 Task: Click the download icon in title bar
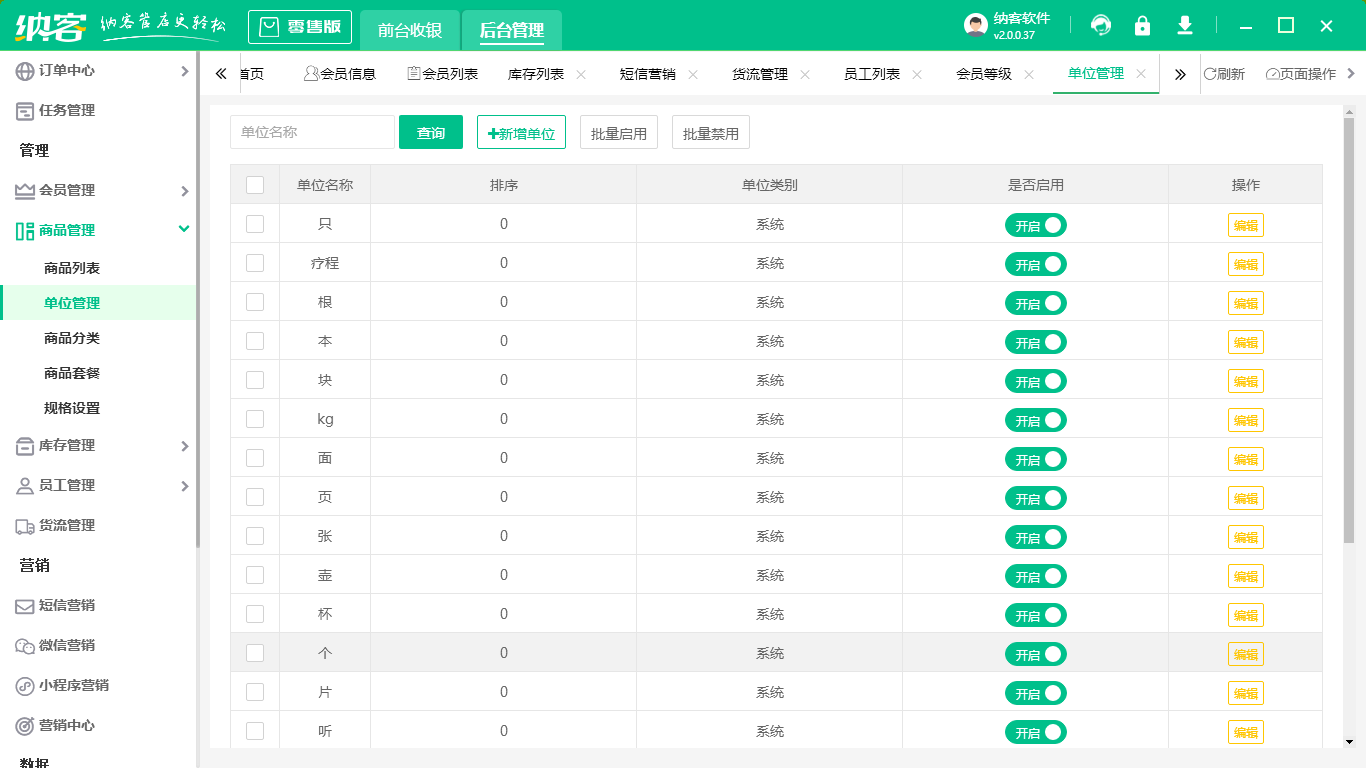coord(1185,25)
